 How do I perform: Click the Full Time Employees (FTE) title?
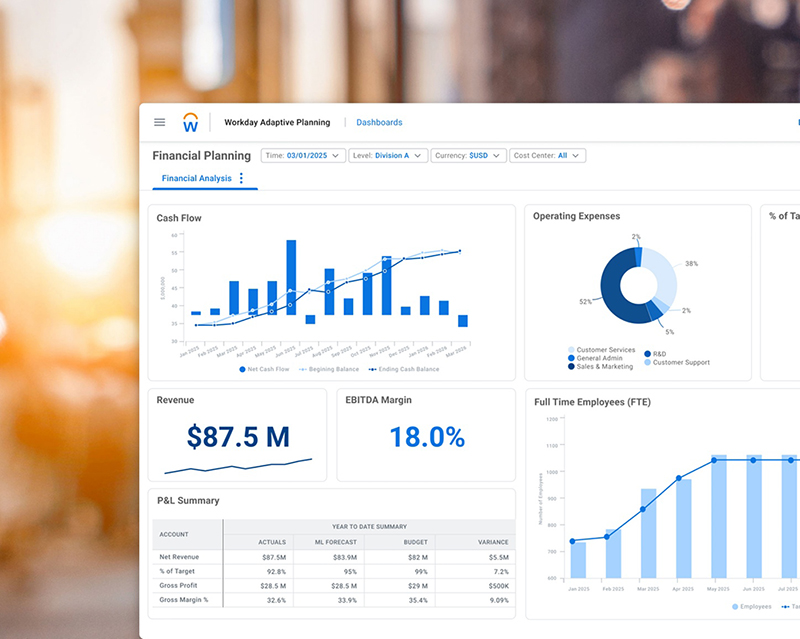tap(592, 402)
